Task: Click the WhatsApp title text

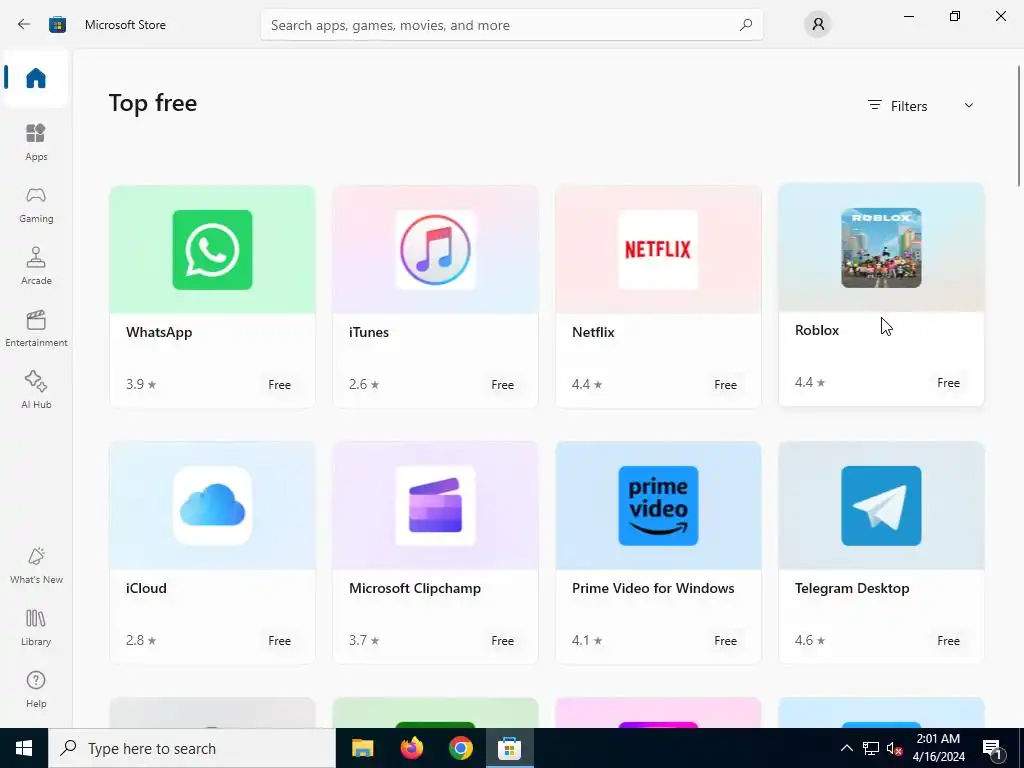Action: (159, 332)
